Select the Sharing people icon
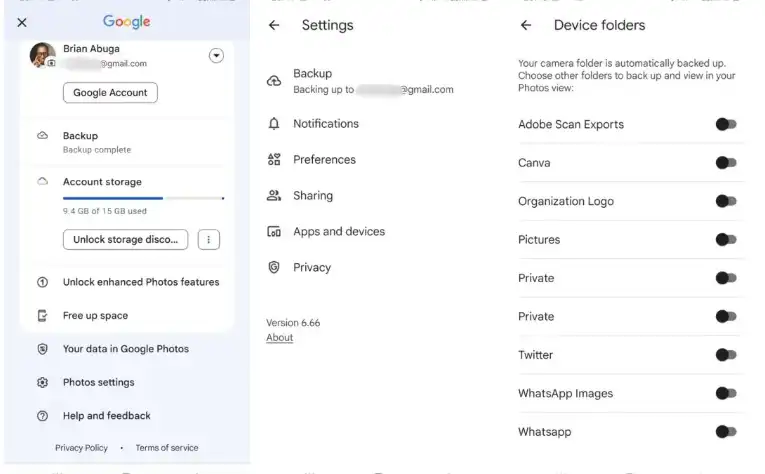The width and height of the screenshot is (765, 474). point(274,196)
